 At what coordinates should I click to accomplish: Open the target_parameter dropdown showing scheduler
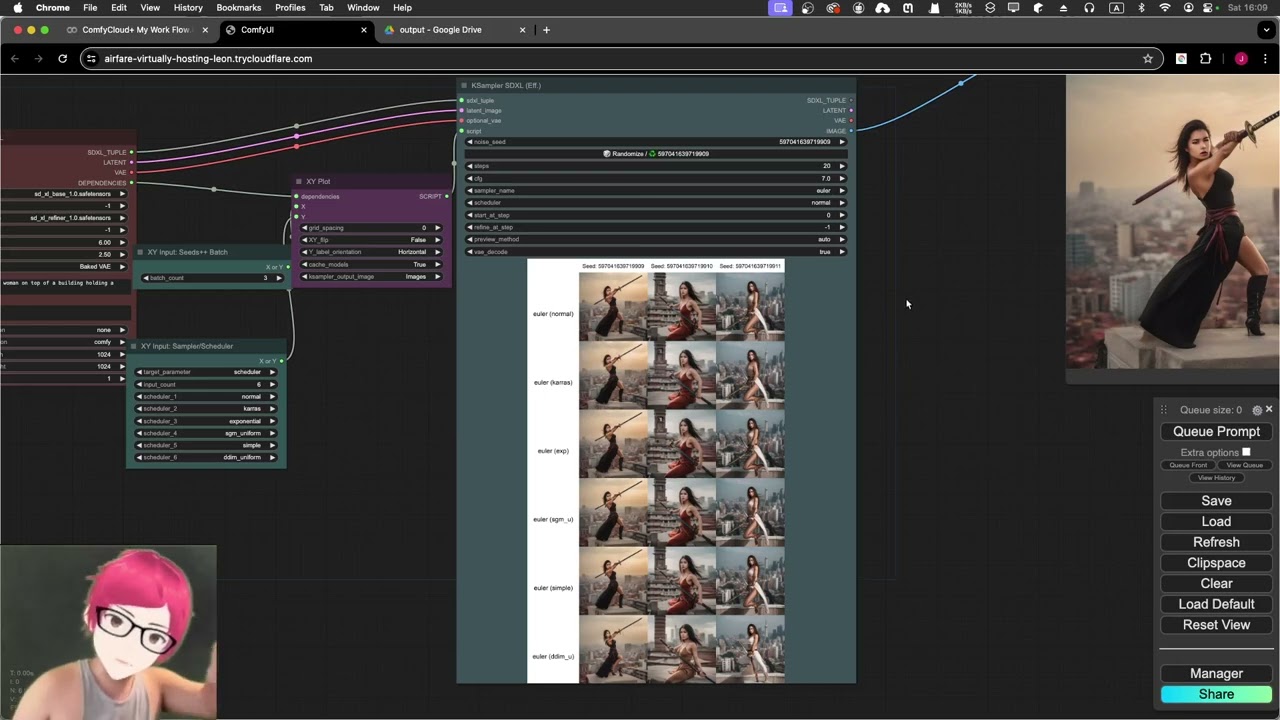(x=206, y=372)
